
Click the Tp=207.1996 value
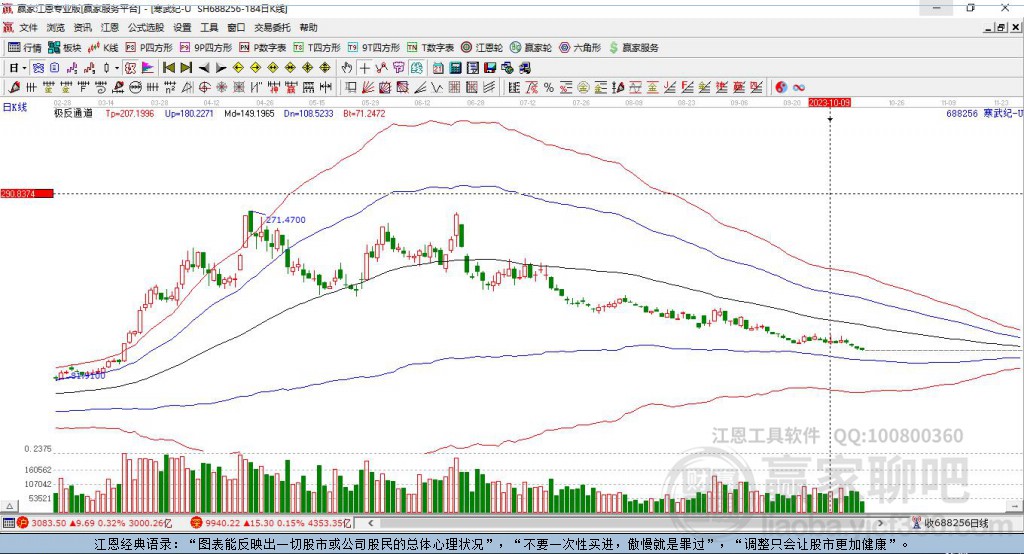coord(130,113)
